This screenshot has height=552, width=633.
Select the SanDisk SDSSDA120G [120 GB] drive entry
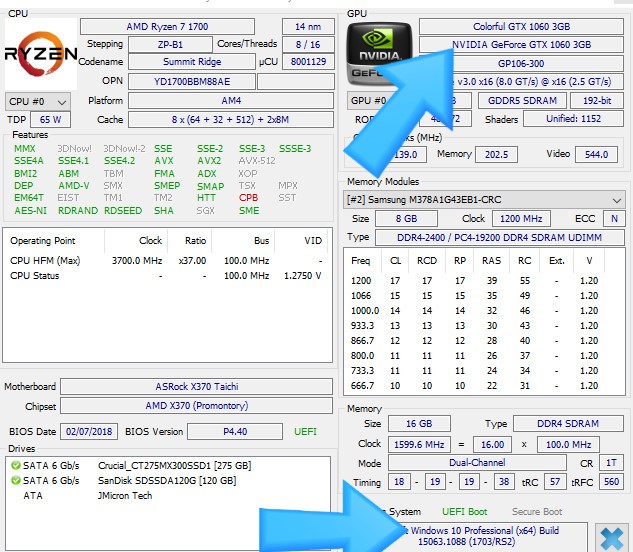[167, 481]
